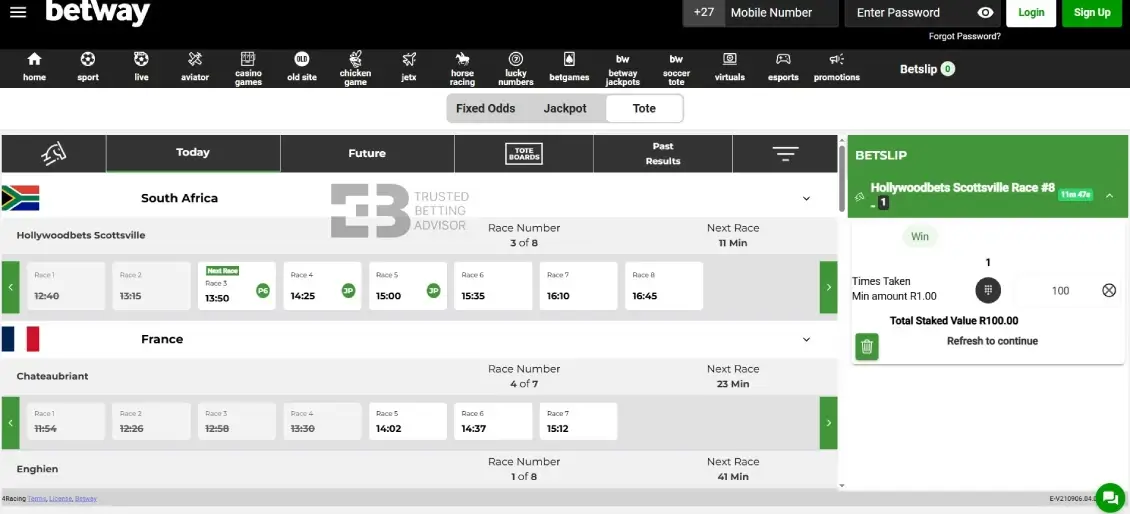Focus the Mobile Number field
The height and width of the screenshot is (514, 1130).
tap(781, 12)
